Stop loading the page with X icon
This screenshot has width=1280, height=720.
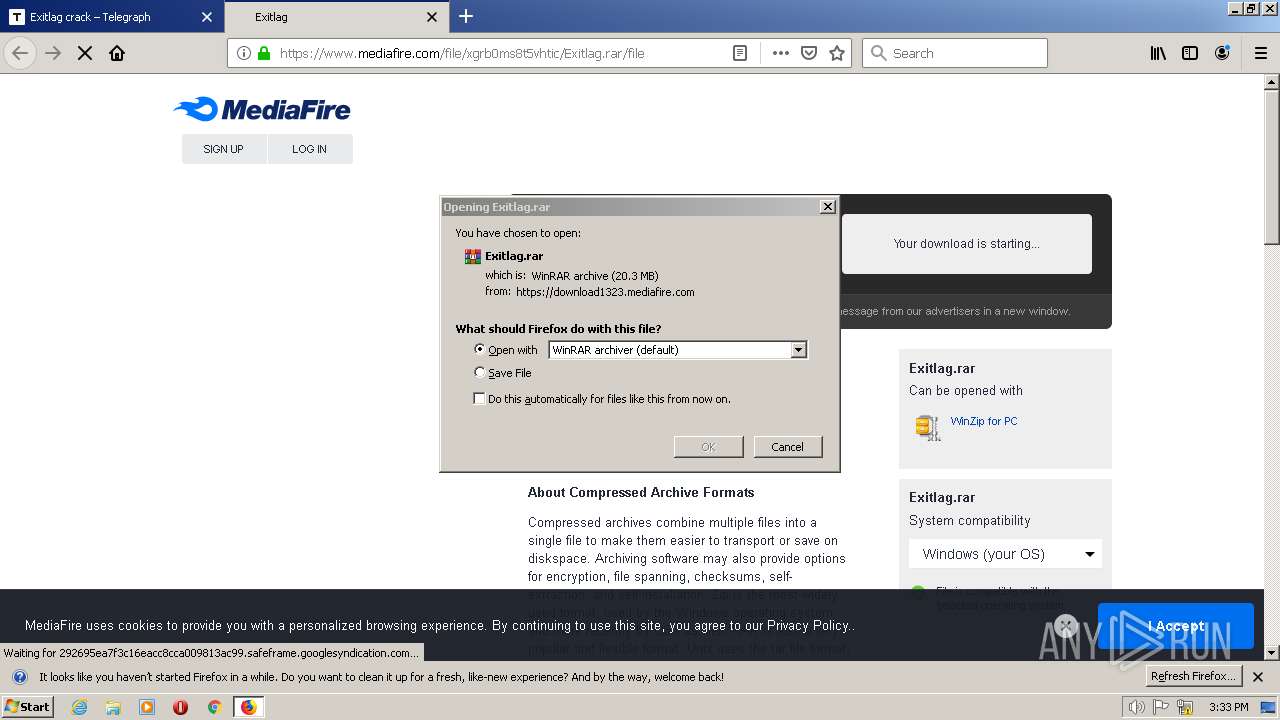point(85,53)
